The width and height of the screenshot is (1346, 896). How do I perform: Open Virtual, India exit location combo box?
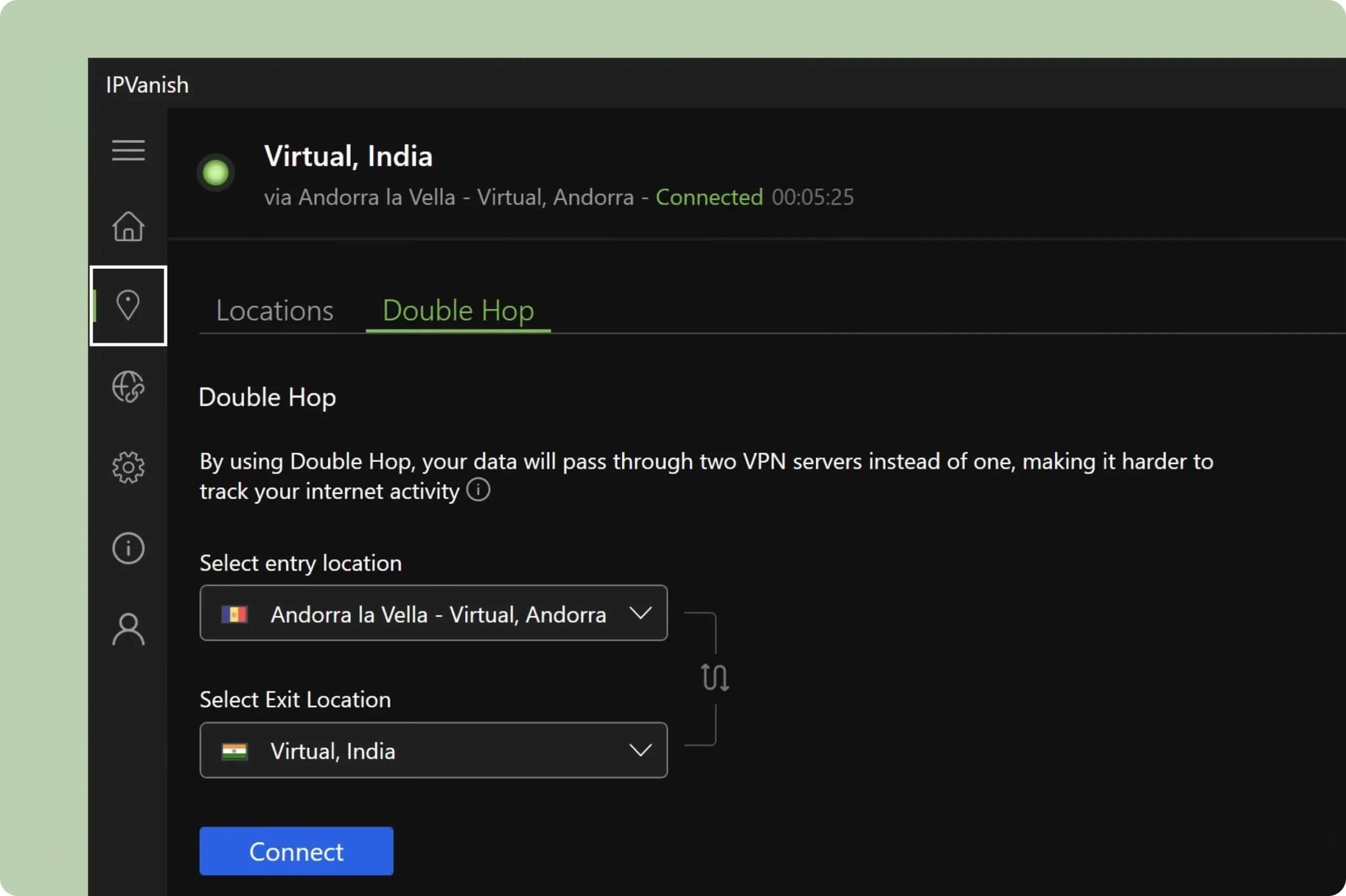[433, 750]
